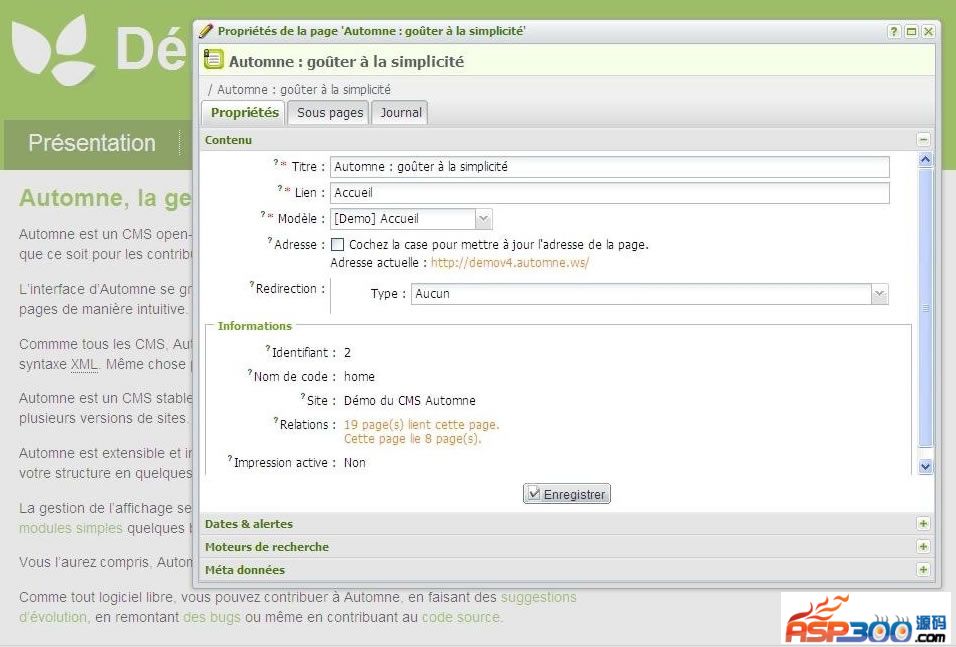Show help for the Modèle field

(x=263, y=214)
